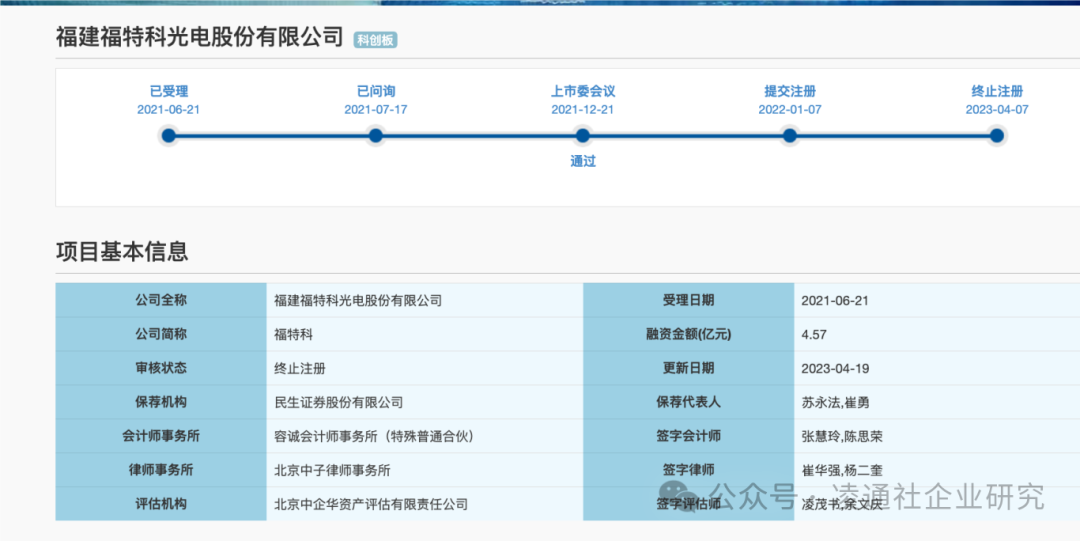Open the 上市委会议 stage label
This screenshot has width=1080, height=541.
583,91
